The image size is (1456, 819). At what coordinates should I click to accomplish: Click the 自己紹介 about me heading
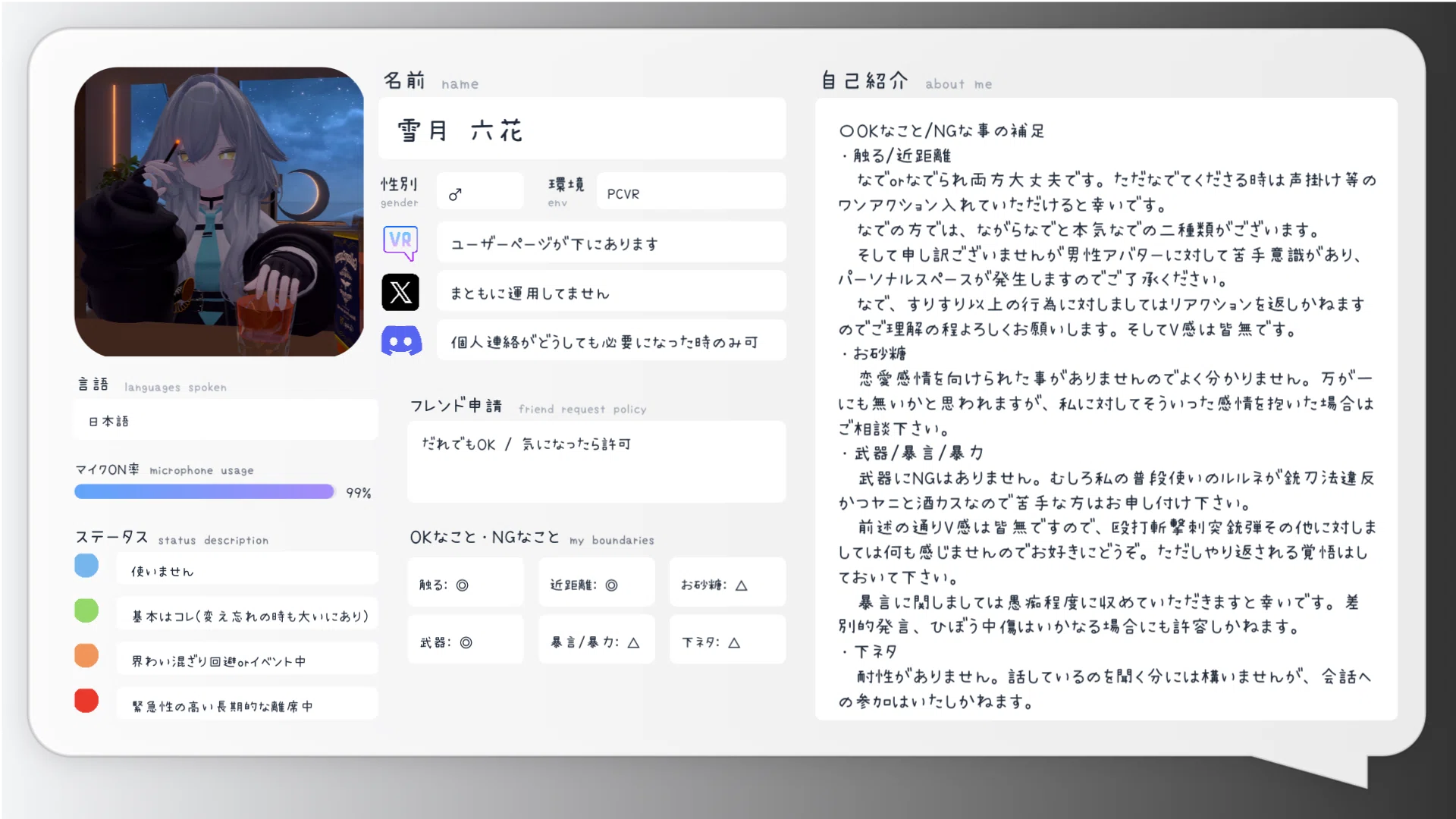(x=906, y=81)
